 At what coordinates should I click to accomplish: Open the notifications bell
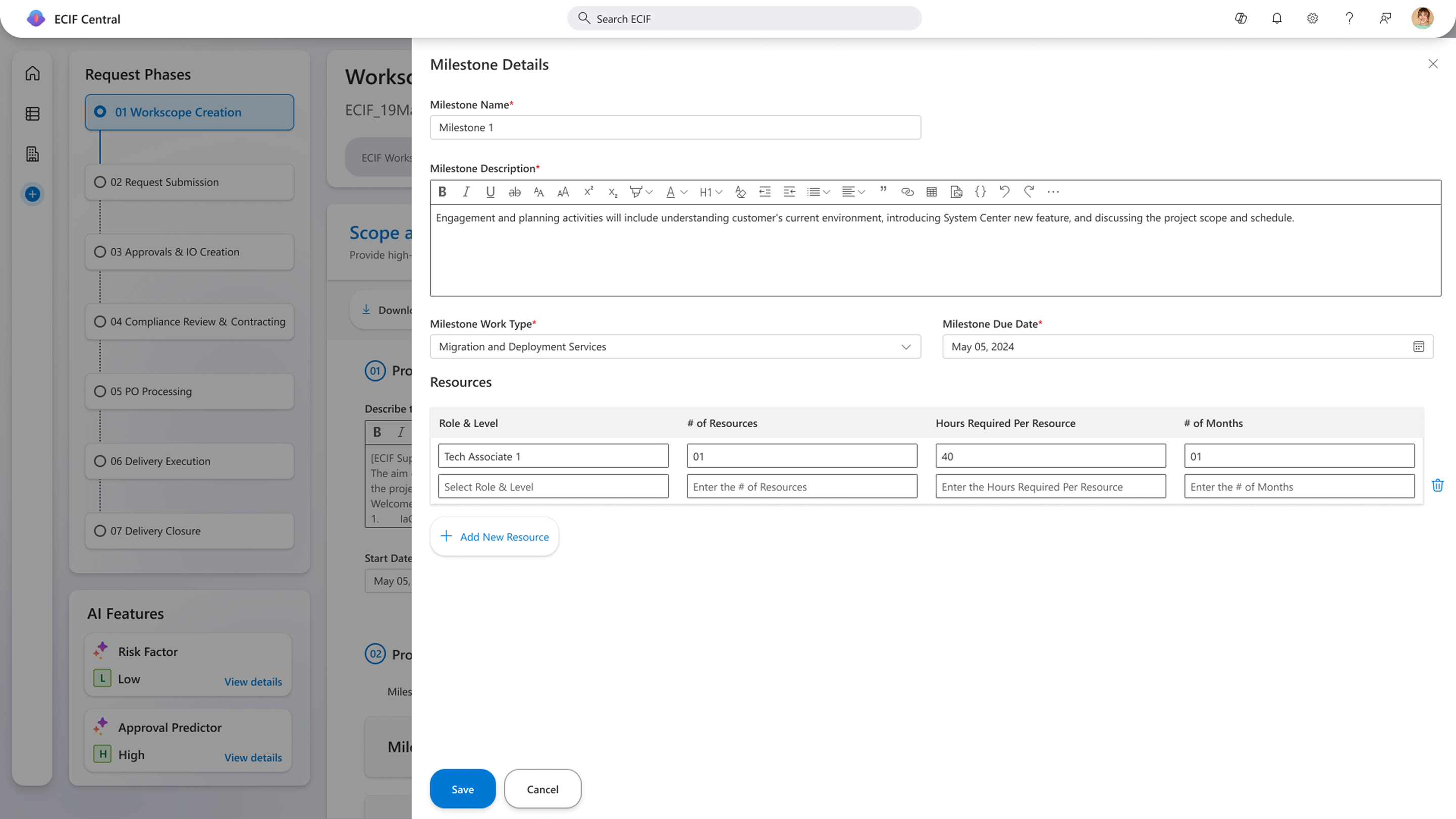coord(1276,19)
